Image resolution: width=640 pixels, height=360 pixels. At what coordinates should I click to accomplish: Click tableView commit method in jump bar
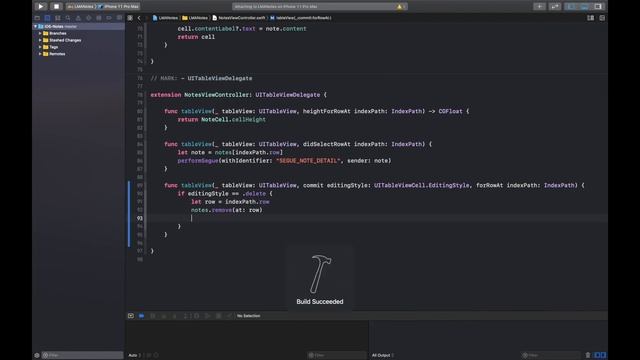pos(301,18)
